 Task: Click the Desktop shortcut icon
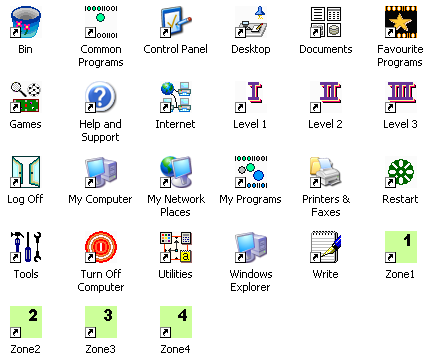click(x=251, y=22)
